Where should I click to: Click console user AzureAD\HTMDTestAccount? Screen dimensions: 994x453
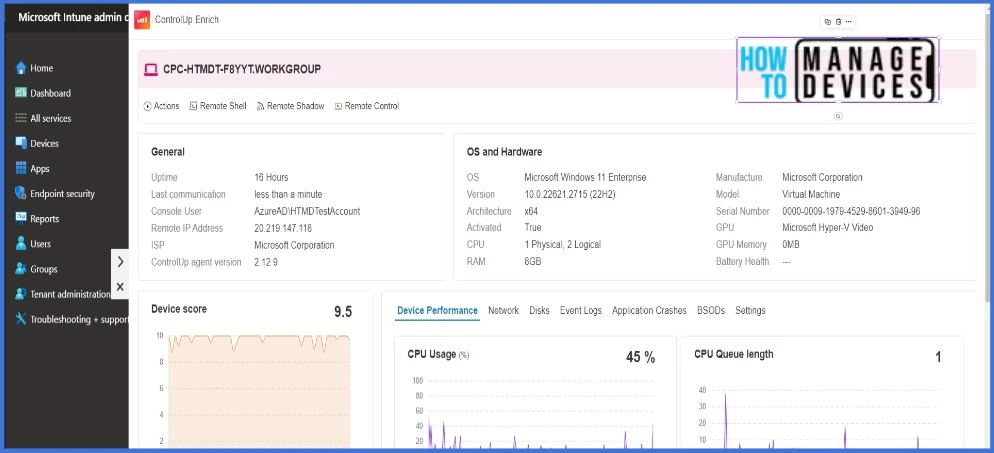click(x=307, y=211)
